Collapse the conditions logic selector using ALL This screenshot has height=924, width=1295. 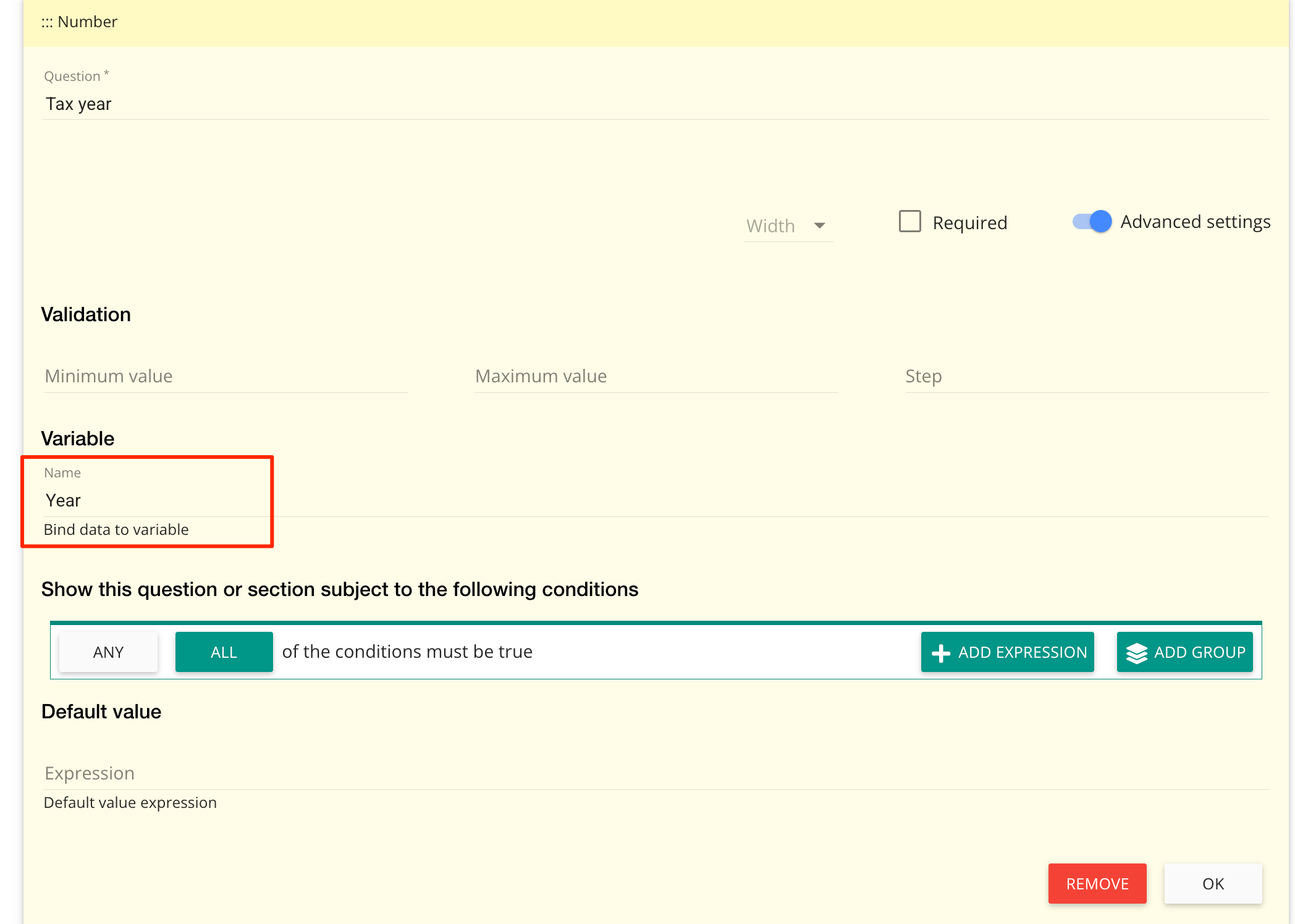224,652
